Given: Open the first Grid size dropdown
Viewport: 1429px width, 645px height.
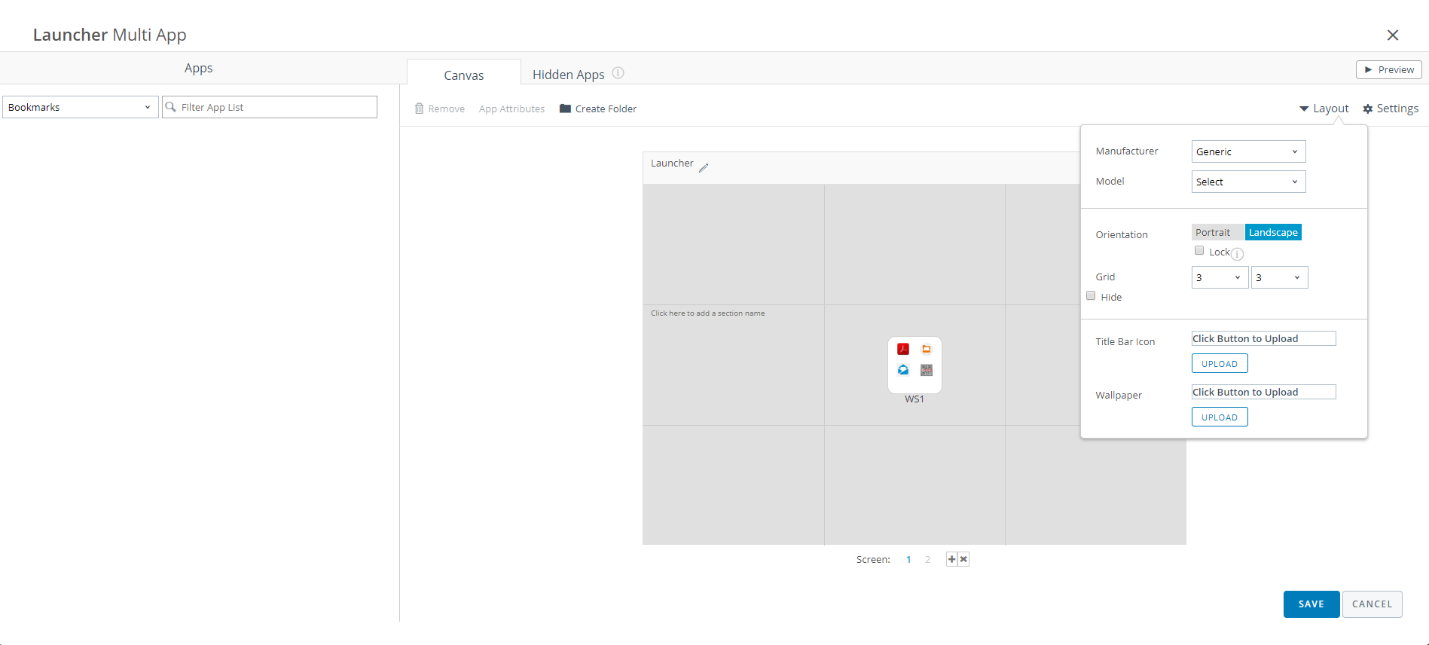Looking at the screenshot, I should point(1220,278).
